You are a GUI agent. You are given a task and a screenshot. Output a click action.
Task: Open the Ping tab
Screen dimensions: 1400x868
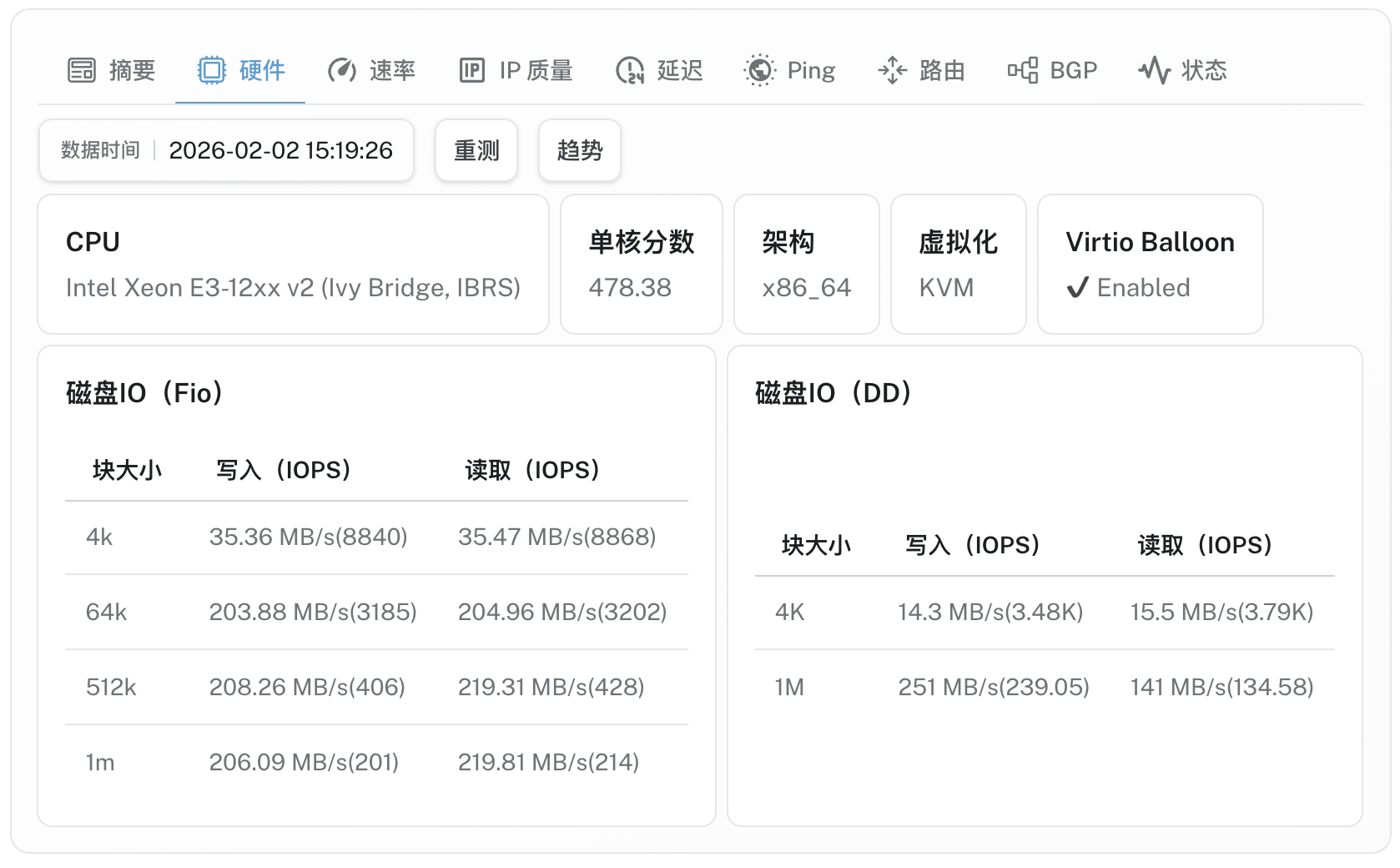789,70
